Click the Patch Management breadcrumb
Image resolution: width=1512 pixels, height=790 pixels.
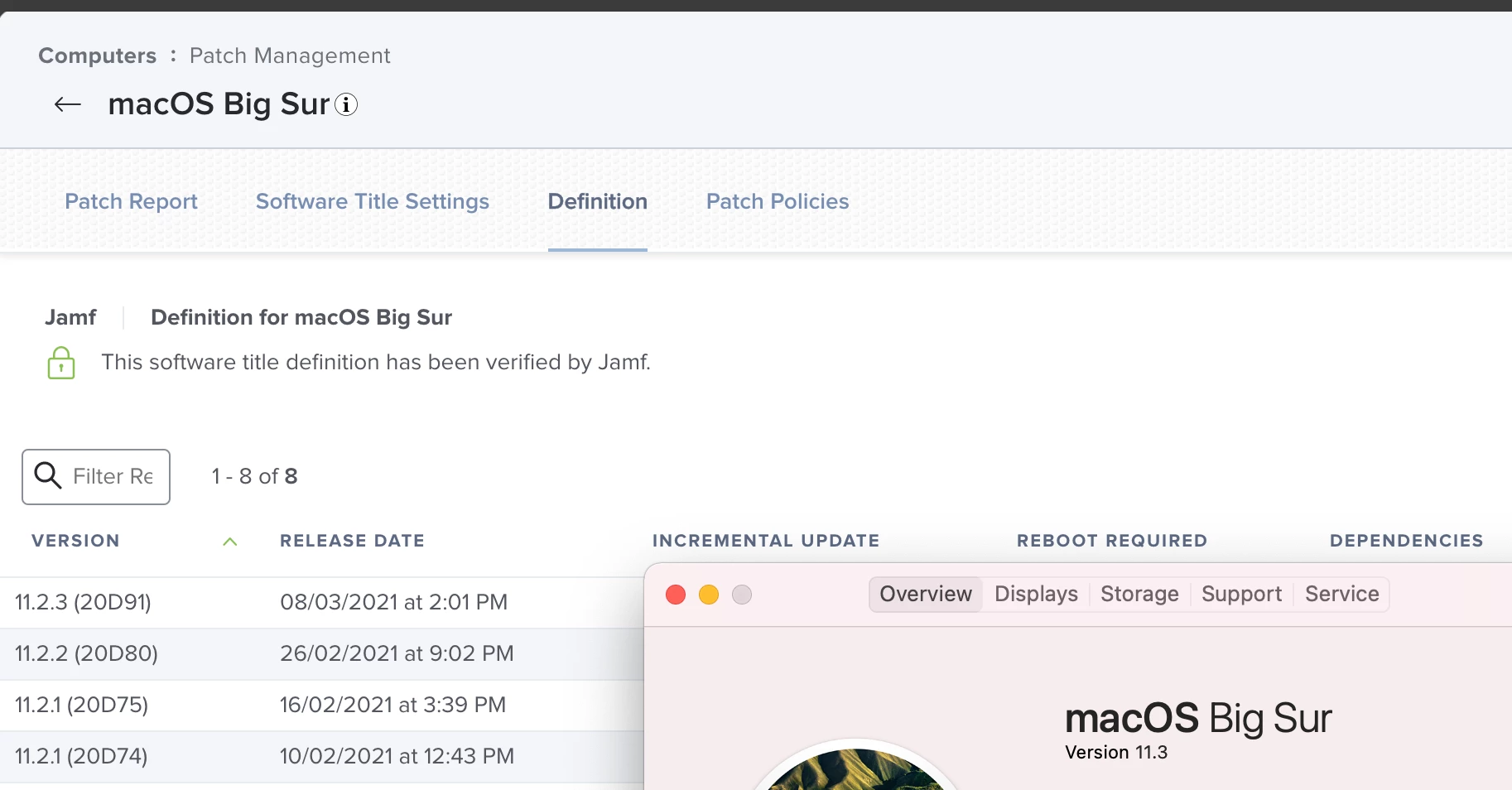[x=290, y=55]
